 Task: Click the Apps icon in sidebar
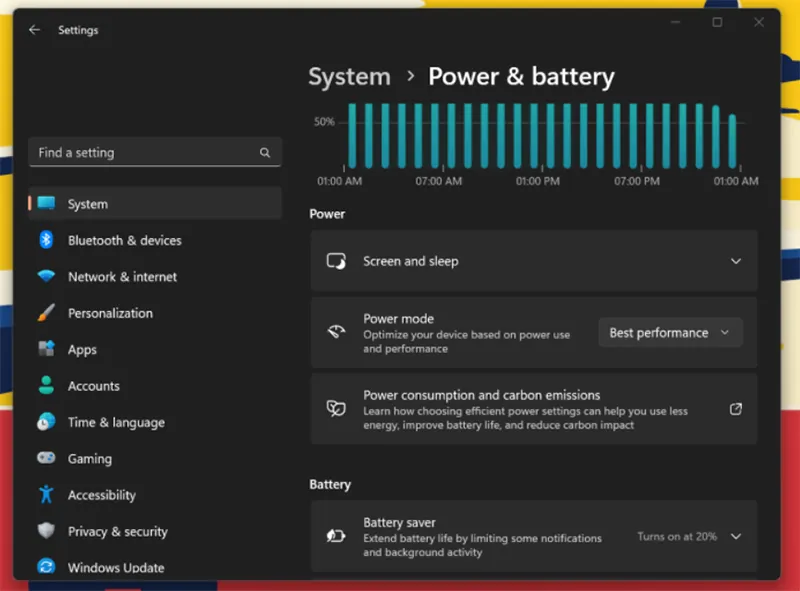pyautogui.click(x=46, y=349)
